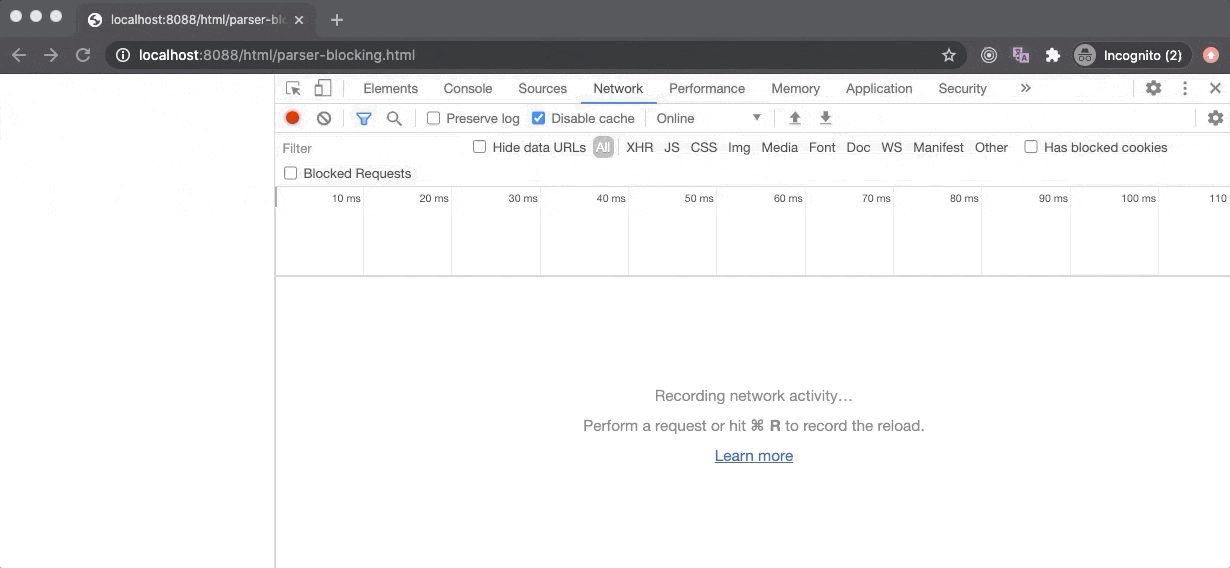Enable Preserve log checkbox
This screenshot has height=568, width=1230.
click(x=433, y=118)
